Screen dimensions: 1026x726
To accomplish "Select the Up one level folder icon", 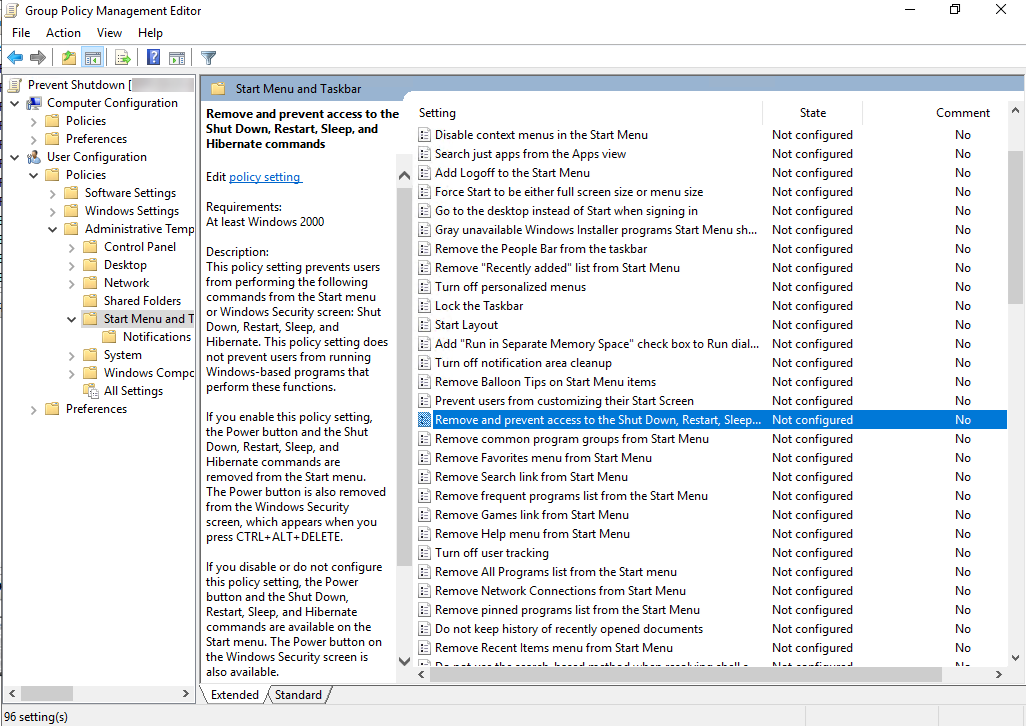I will tap(67, 57).
